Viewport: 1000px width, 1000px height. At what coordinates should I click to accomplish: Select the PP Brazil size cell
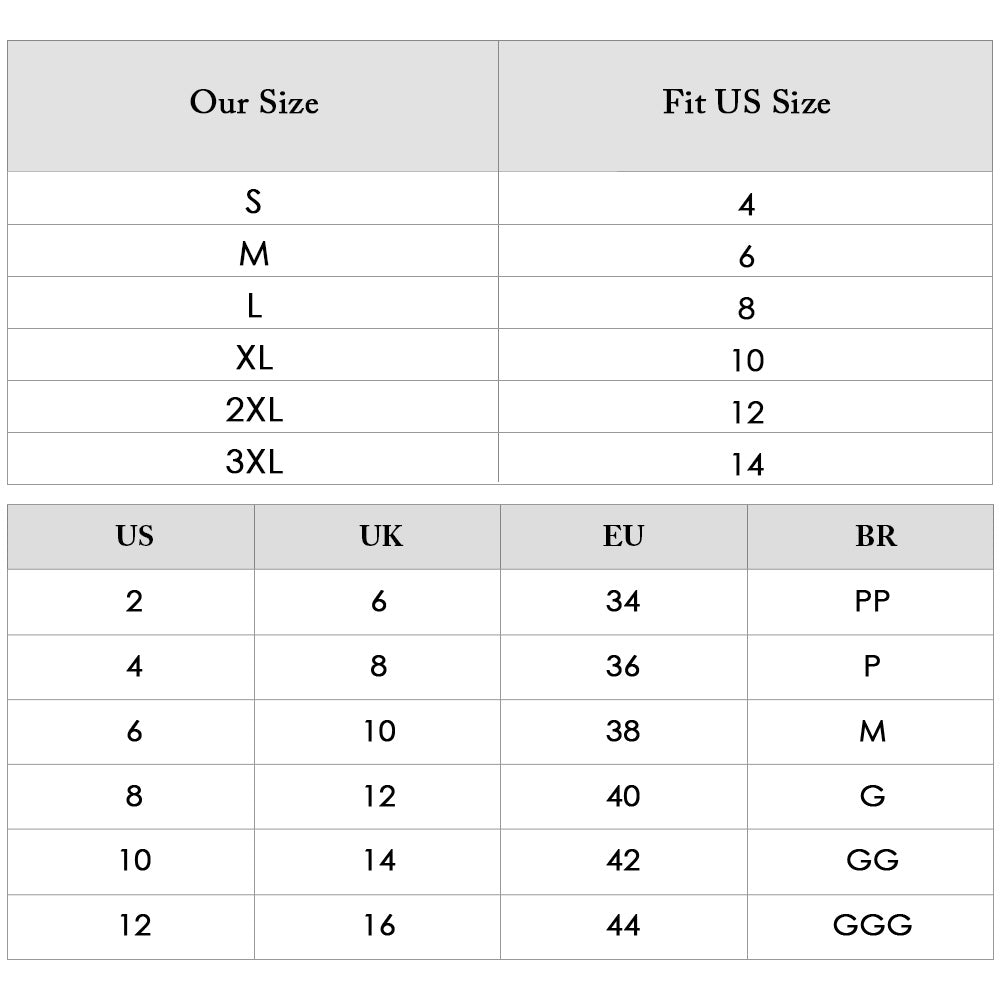point(872,601)
